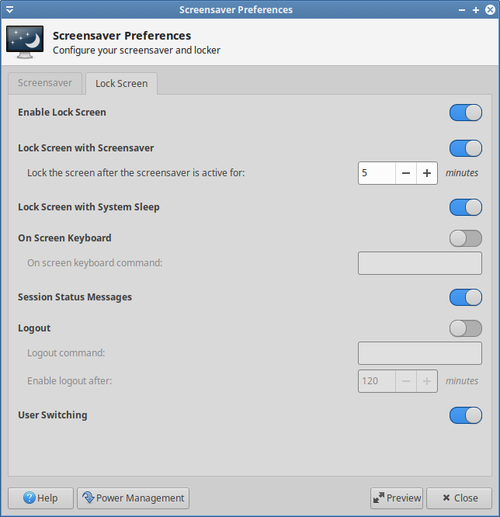The height and width of the screenshot is (517, 500).
Task: Maximize the window using the plus icon
Action: 476,10
